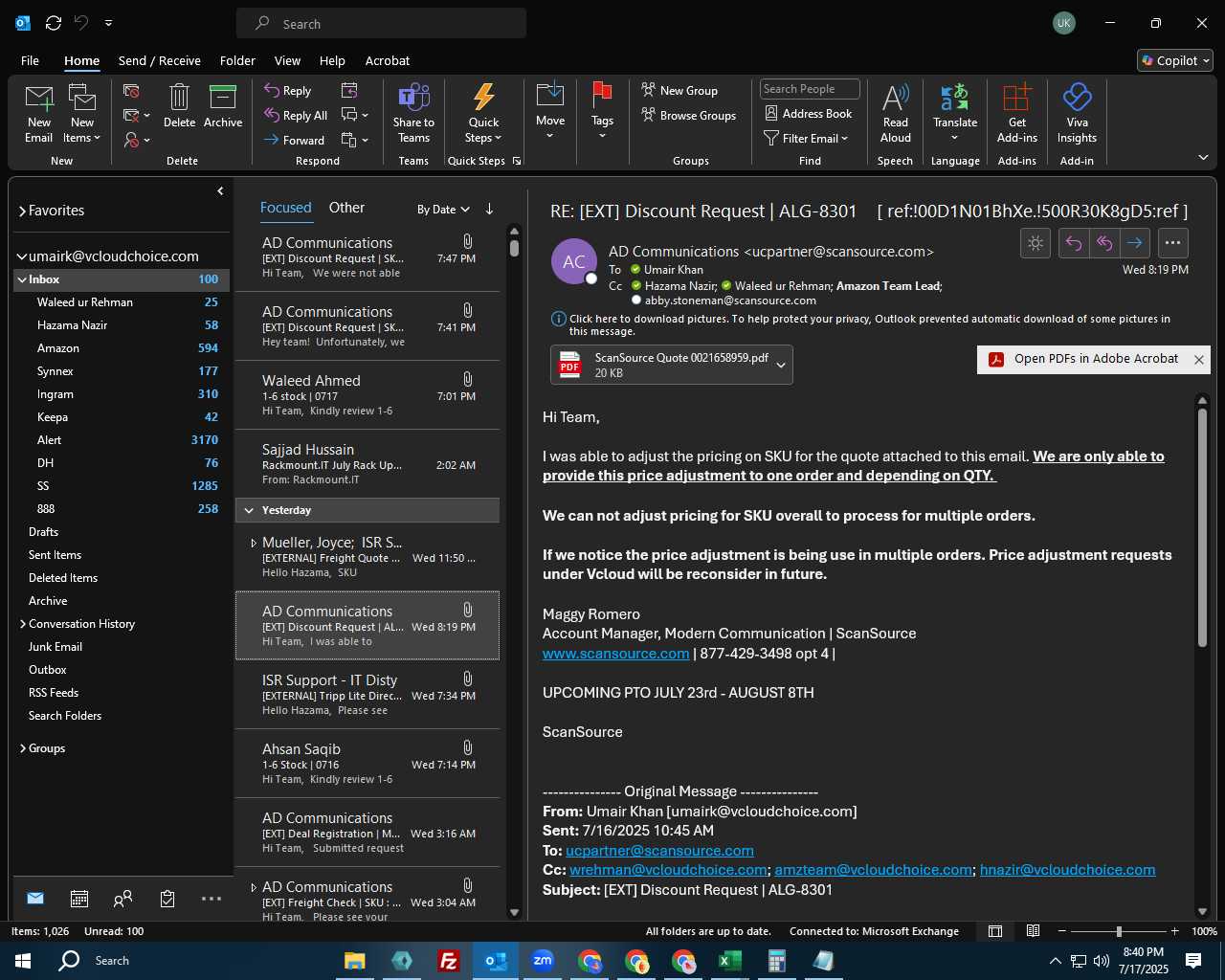Click Share to Teams icon
Image resolution: width=1225 pixels, height=980 pixels.
click(413, 113)
